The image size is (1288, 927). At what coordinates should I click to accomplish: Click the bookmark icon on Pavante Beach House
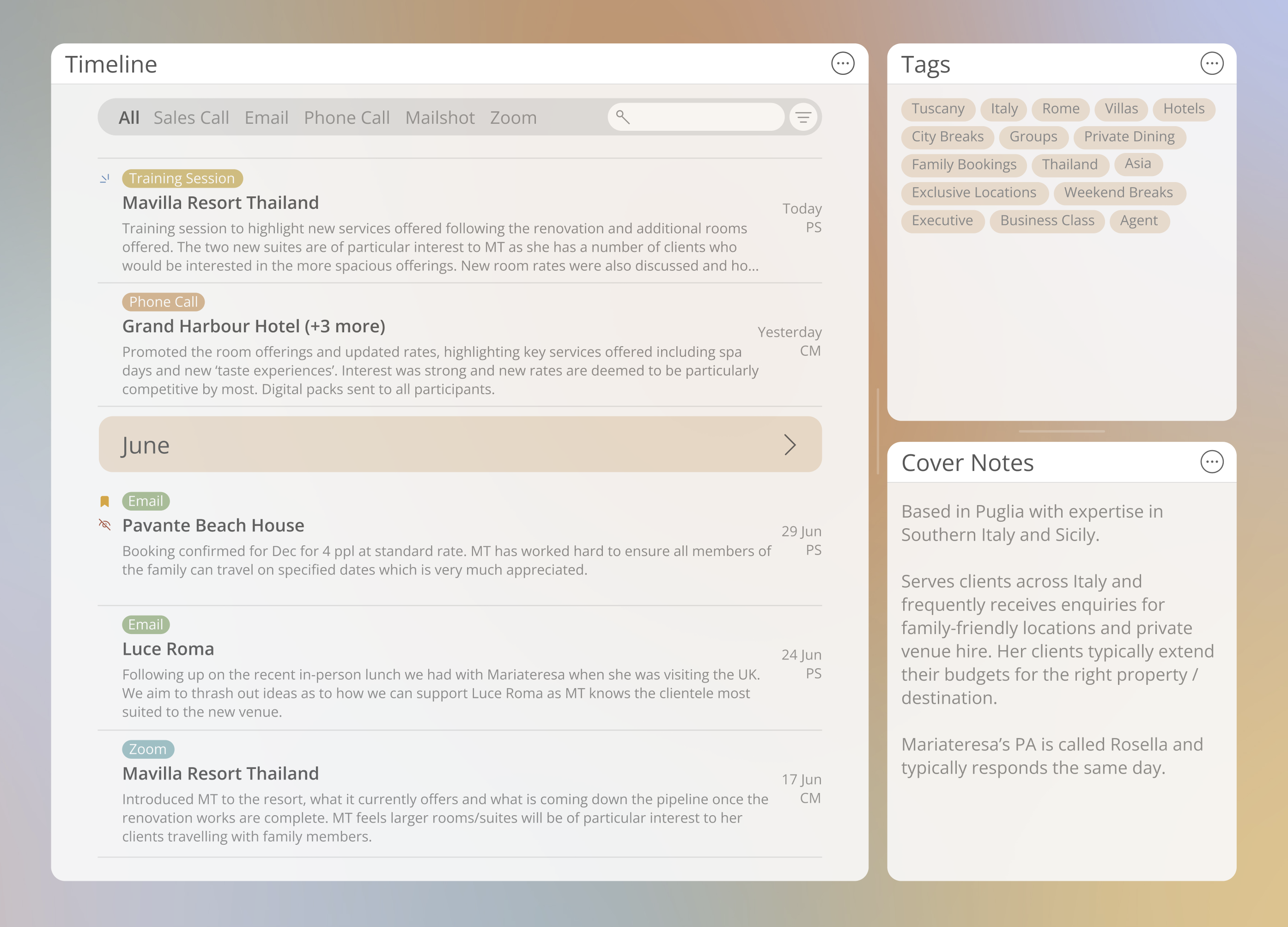tap(104, 501)
